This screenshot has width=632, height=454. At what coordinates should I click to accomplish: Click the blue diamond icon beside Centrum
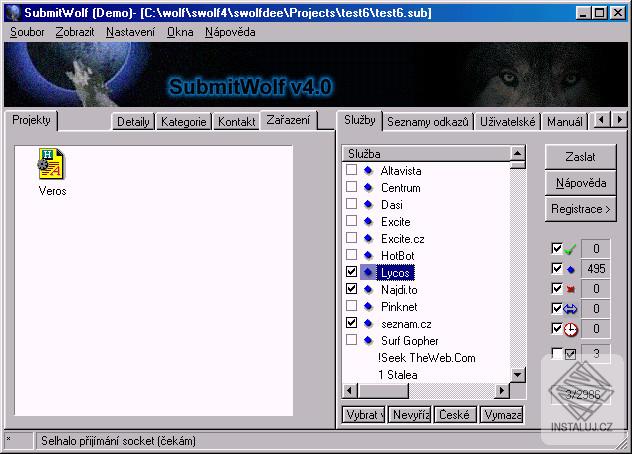click(368, 187)
